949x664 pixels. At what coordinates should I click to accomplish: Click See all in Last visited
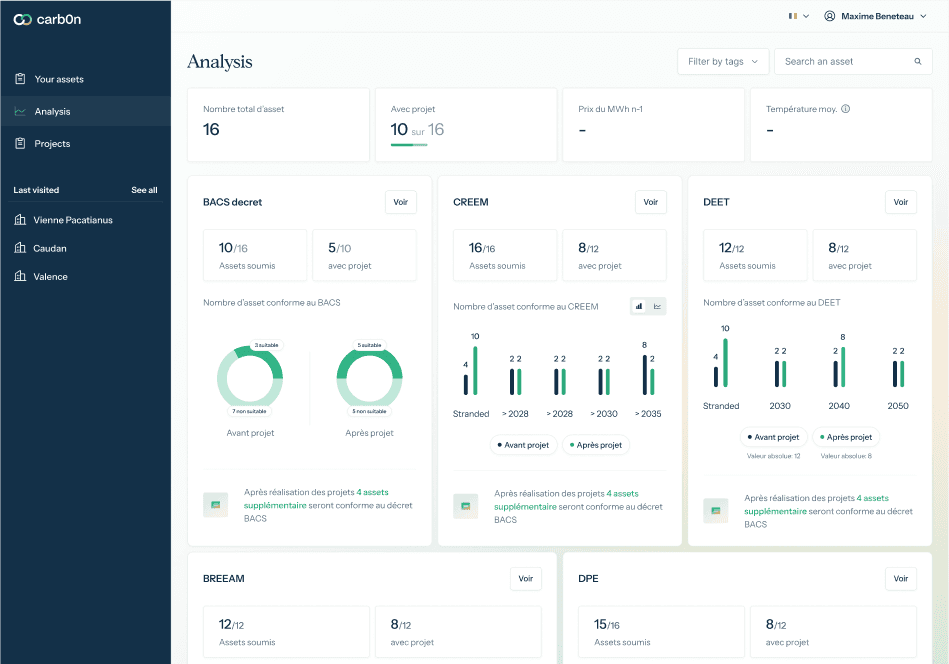tap(144, 190)
